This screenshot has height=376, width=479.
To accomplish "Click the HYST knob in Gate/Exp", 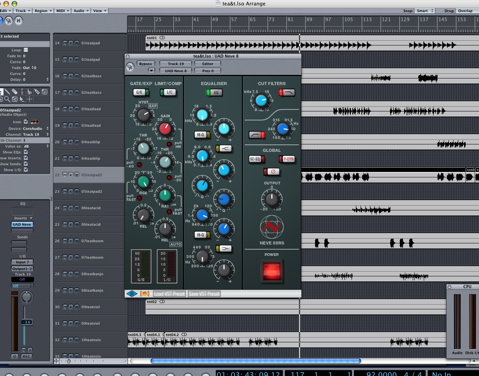I will [x=144, y=115].
